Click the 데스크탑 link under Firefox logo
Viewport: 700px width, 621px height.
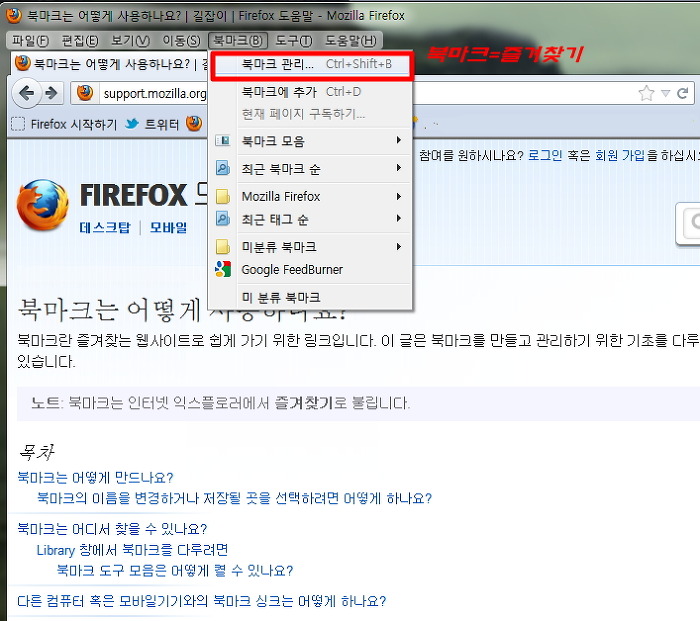click(105, 227)
